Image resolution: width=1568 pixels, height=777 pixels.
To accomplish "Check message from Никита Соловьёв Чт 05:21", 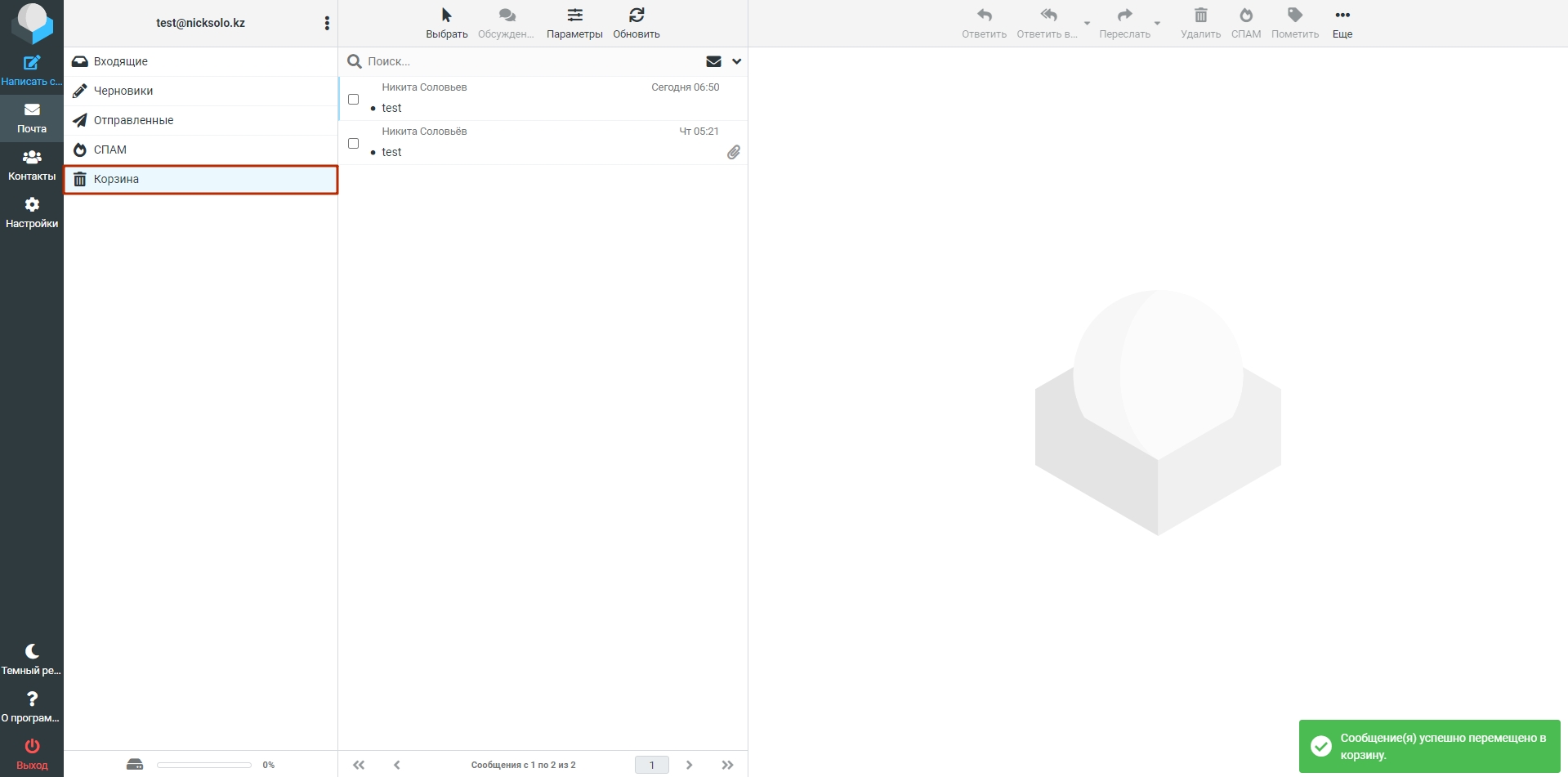I will point(353,143).
